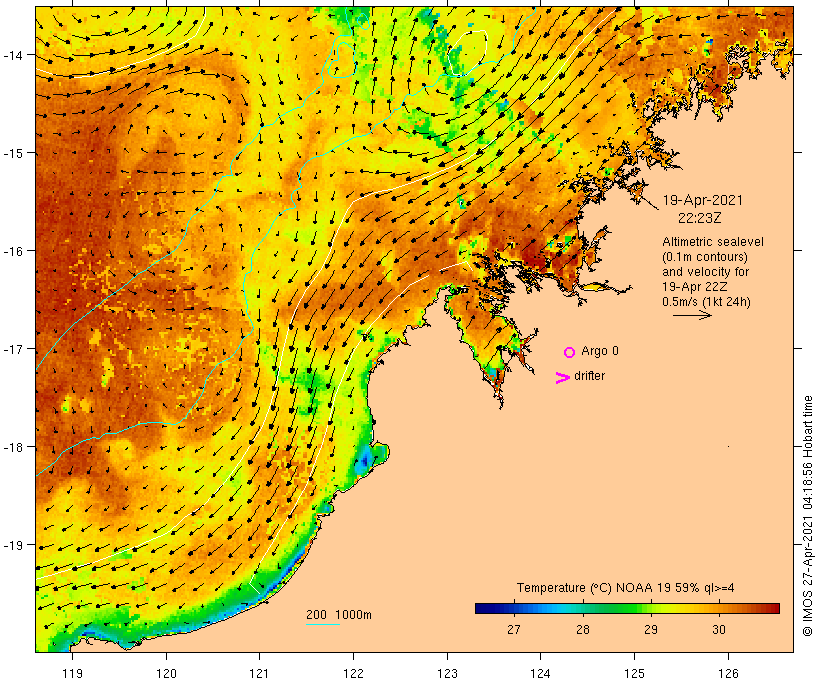Click the latitude label -14
Screen dimensions: 820x680
tap(13, 55)
